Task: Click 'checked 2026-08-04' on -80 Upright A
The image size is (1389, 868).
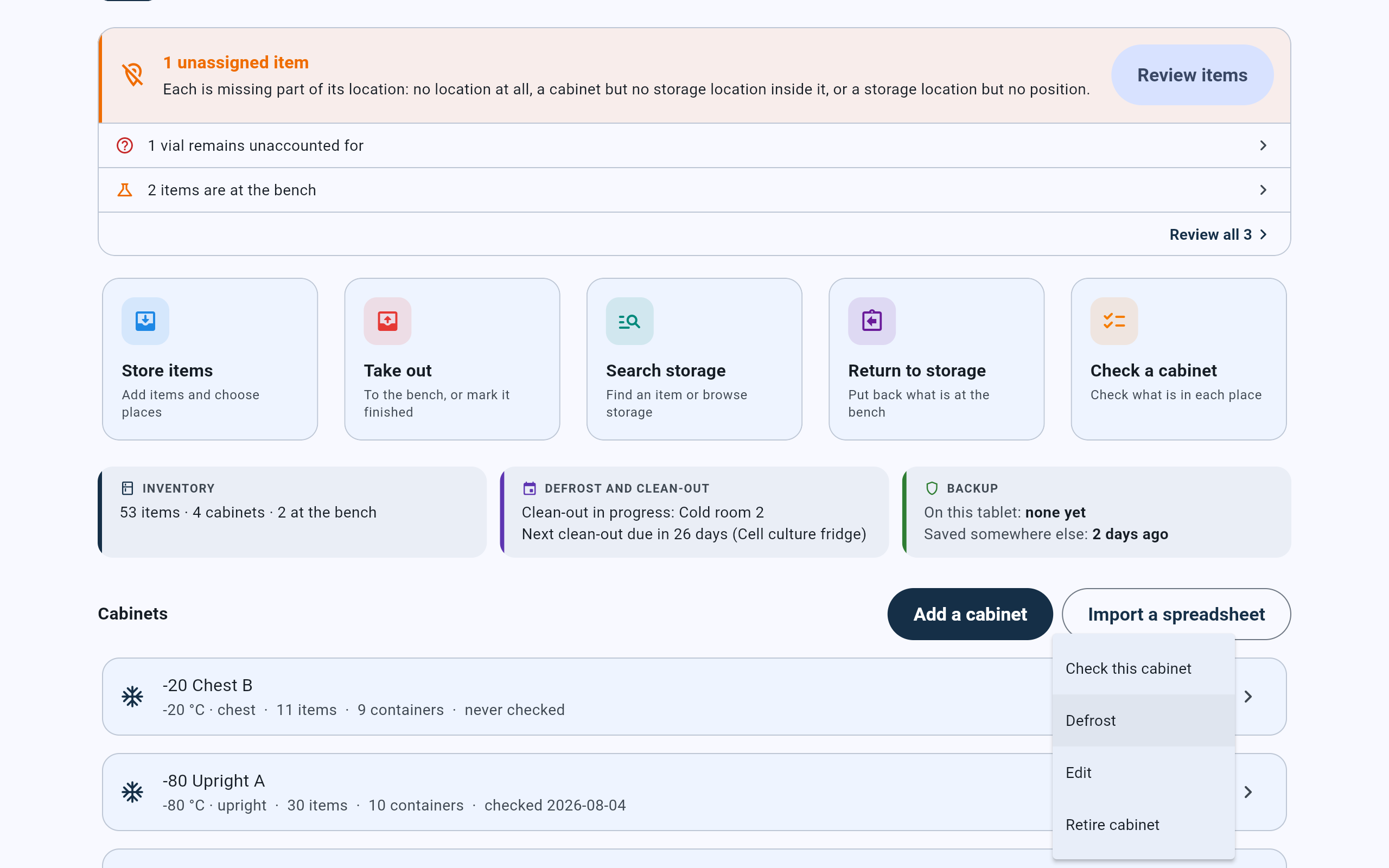Action: 555,806
